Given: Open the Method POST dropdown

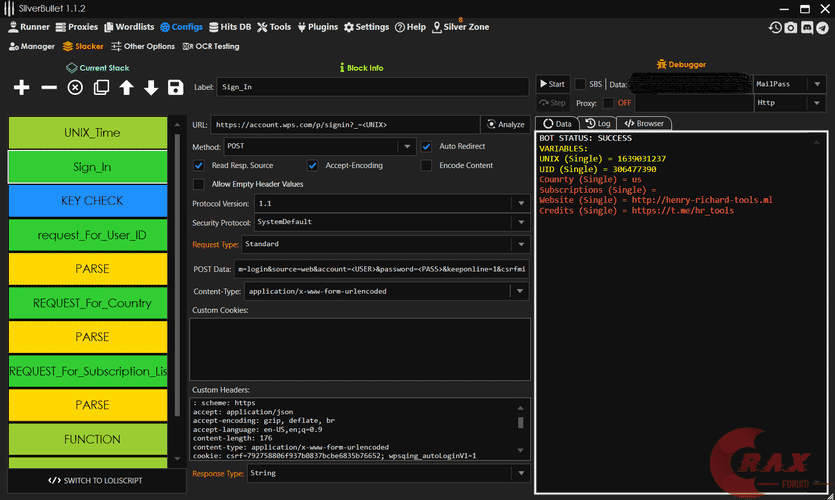Looking at the screenshot, I should pos(406,146).
